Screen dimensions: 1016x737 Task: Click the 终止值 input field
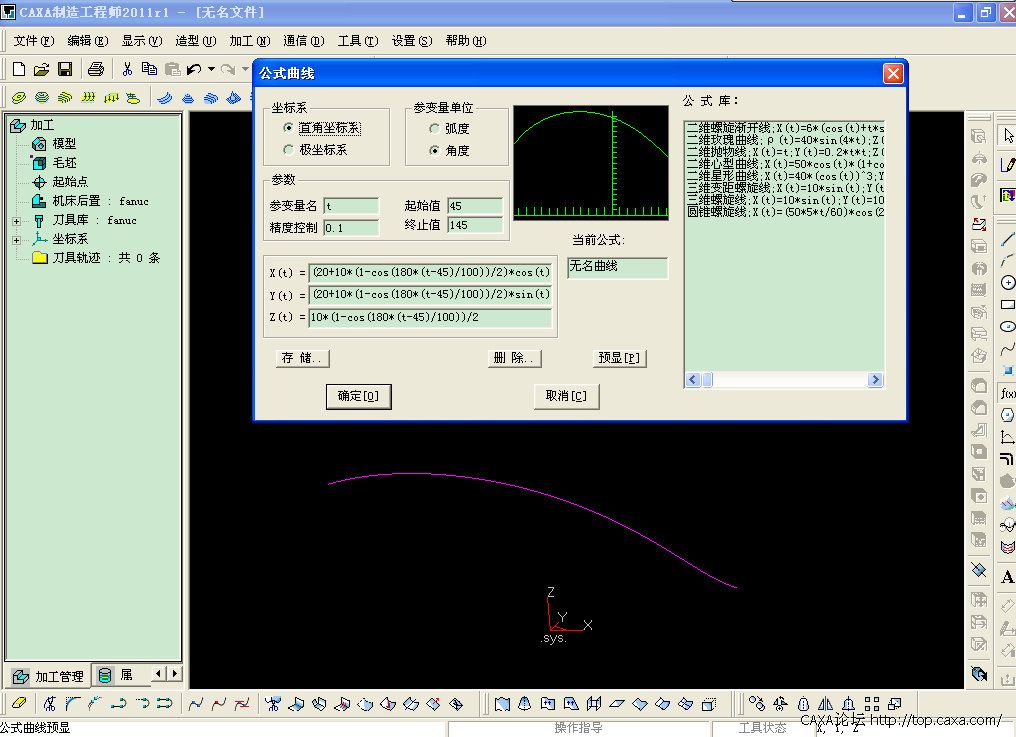pos(475,225)
